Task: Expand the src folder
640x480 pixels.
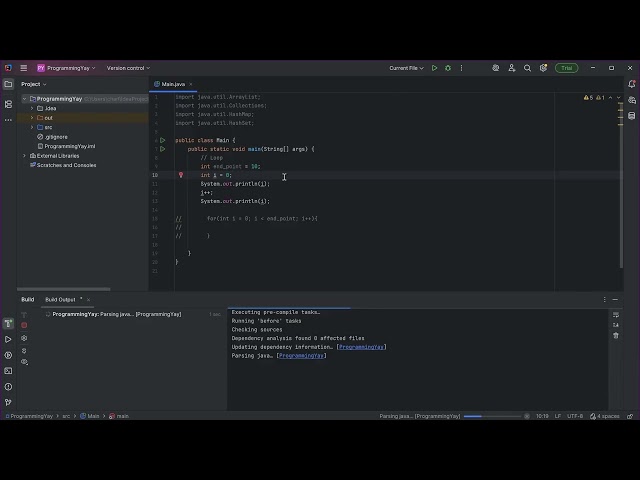Action: [x=32, y=127]
